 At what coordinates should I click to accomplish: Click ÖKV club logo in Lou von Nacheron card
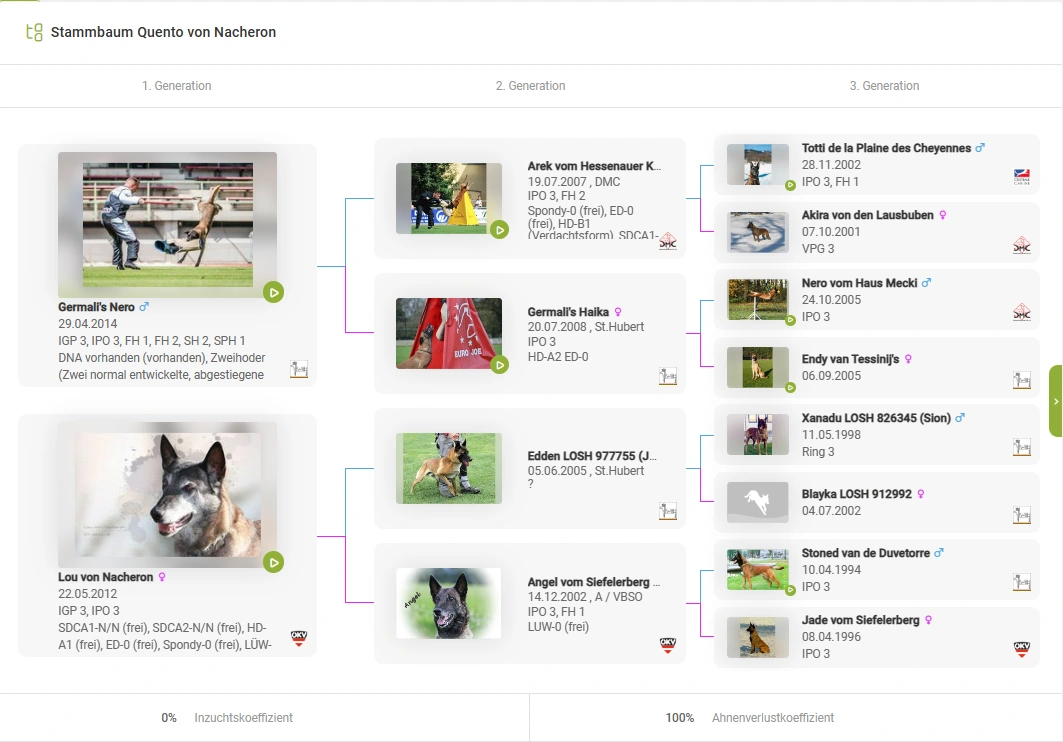click(298, 638)
